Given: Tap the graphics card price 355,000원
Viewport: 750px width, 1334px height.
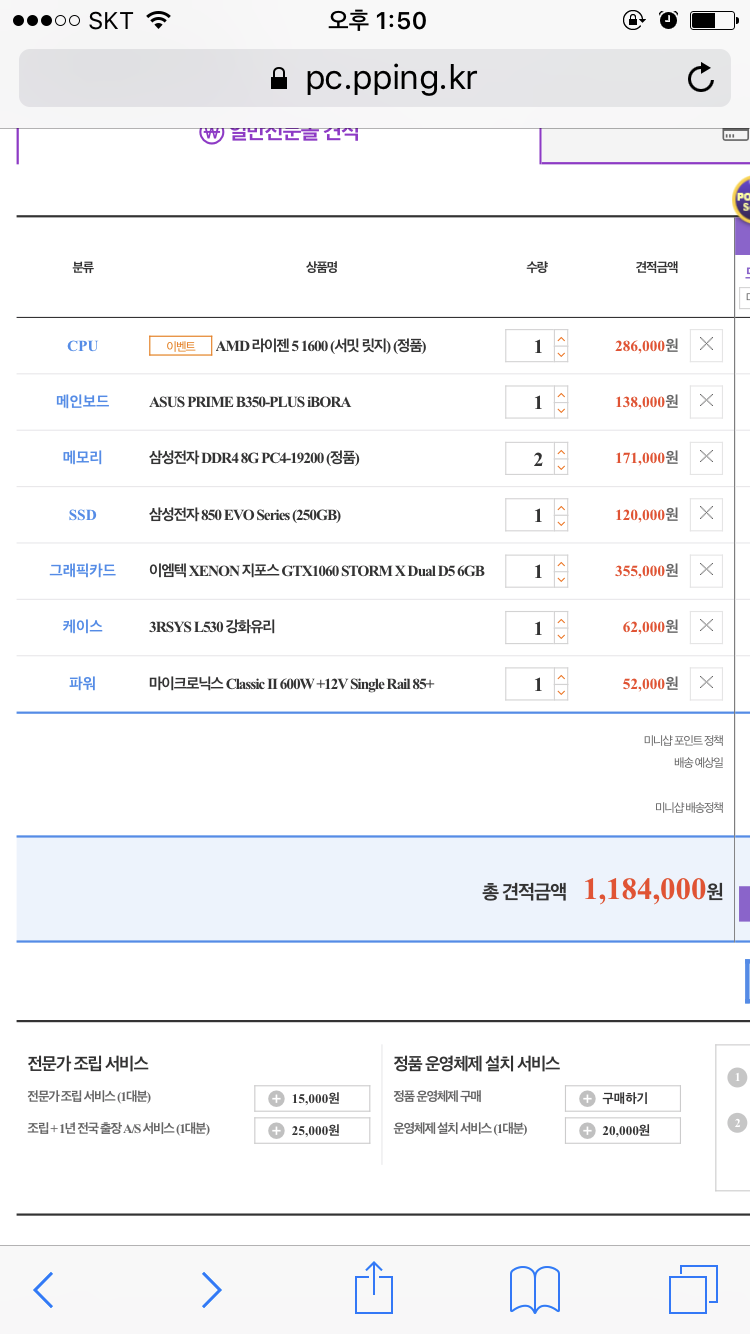Looking at the screenshot, I should pyautogui.click(x=646, y=571).
